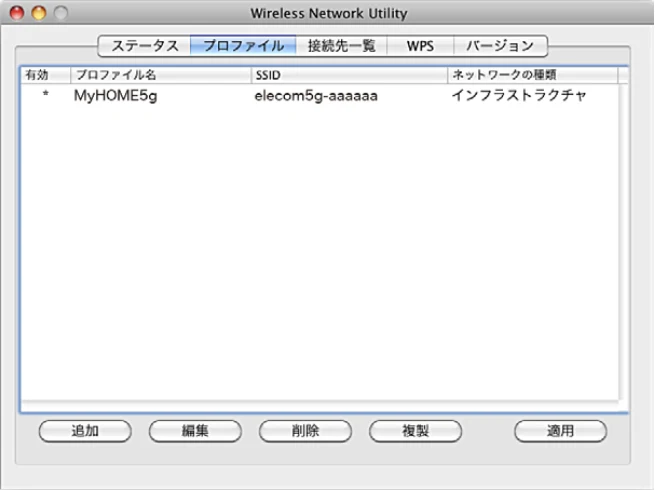Click the elecom5g-aaaaaa SSID cell
This screenshot has width=655, height=490.
(316, 96)
